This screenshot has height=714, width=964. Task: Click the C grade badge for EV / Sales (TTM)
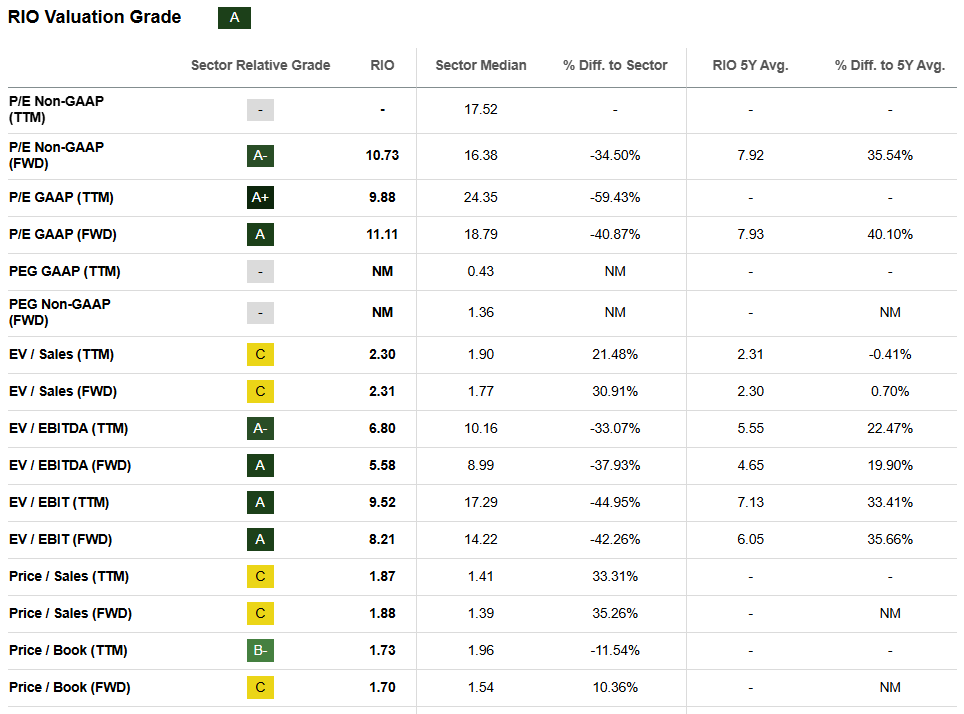[260, 354]
